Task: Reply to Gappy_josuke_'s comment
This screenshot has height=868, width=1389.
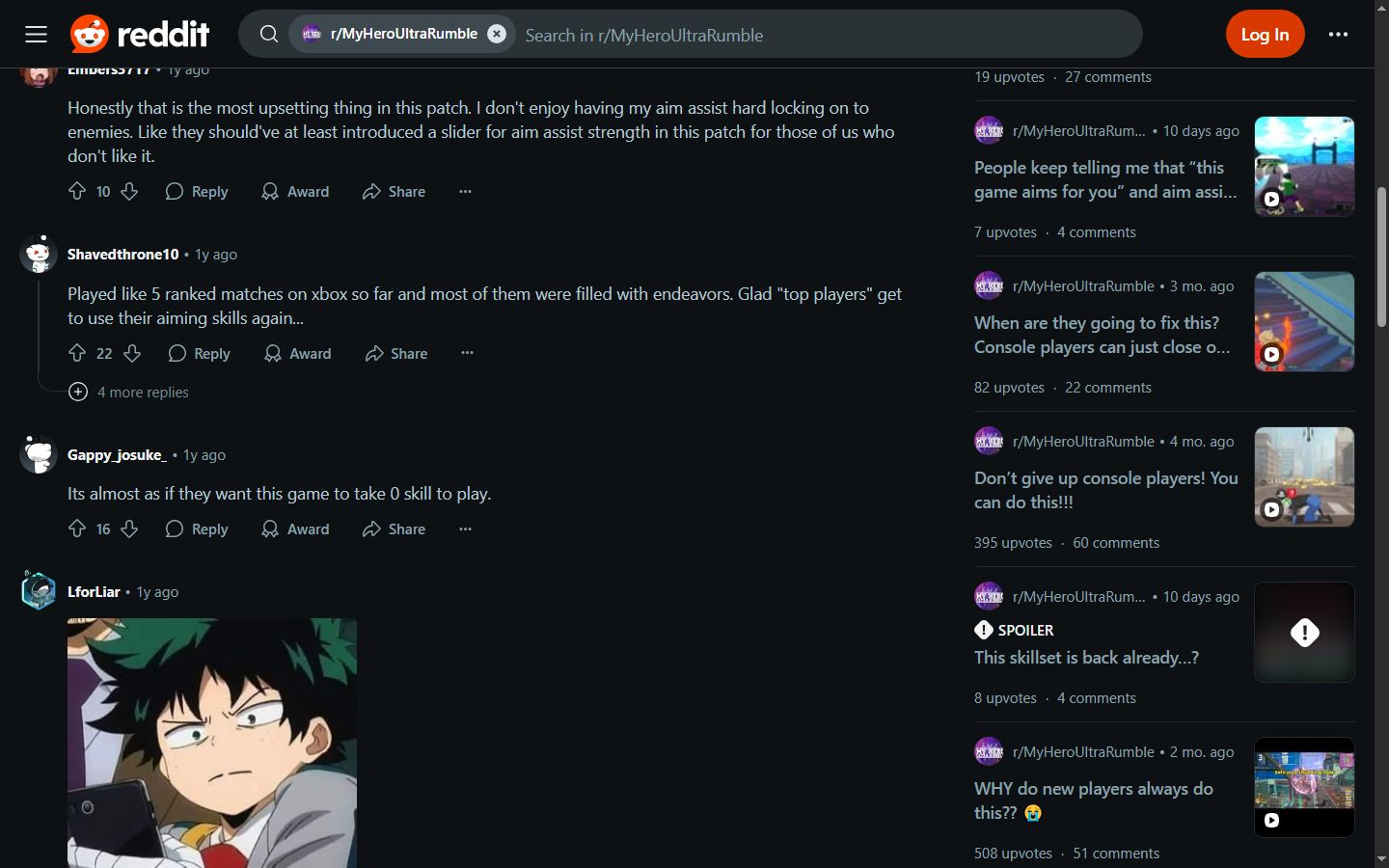Action: pos(197,529)
